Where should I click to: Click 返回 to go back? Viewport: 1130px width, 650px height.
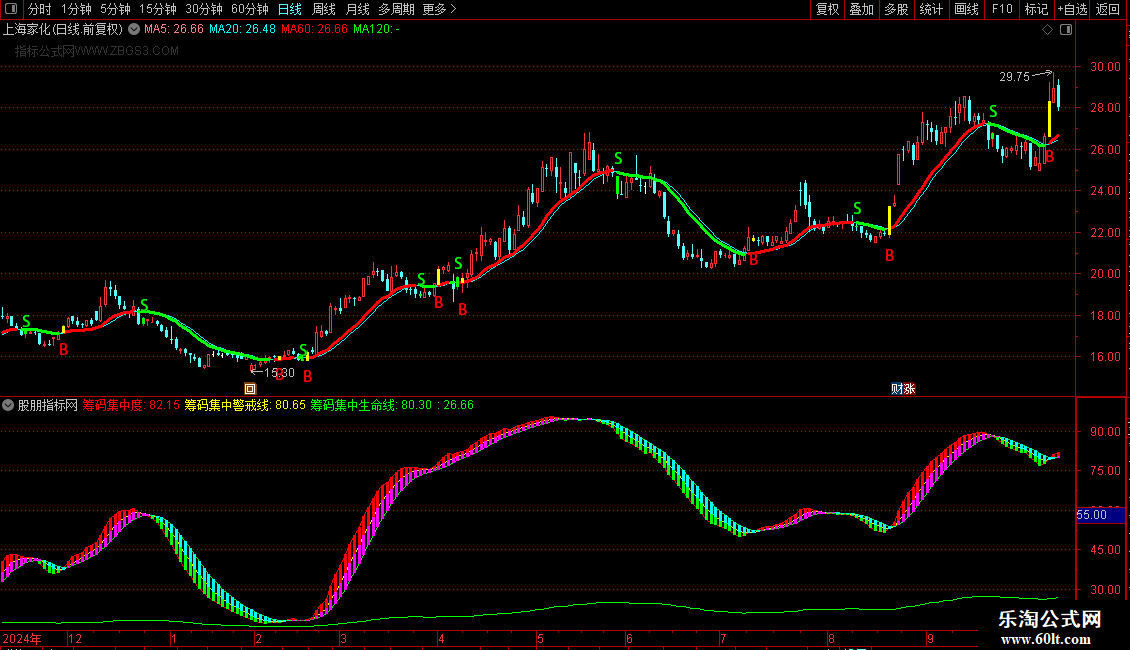click(1108, 9)
